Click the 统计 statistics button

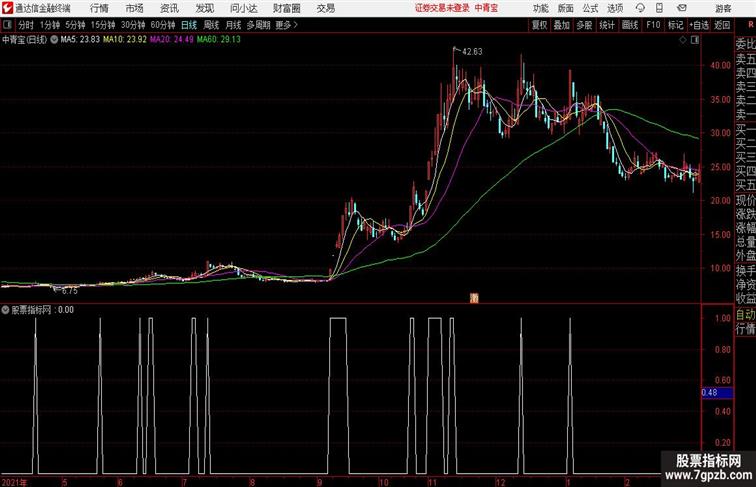coord(607,25)
